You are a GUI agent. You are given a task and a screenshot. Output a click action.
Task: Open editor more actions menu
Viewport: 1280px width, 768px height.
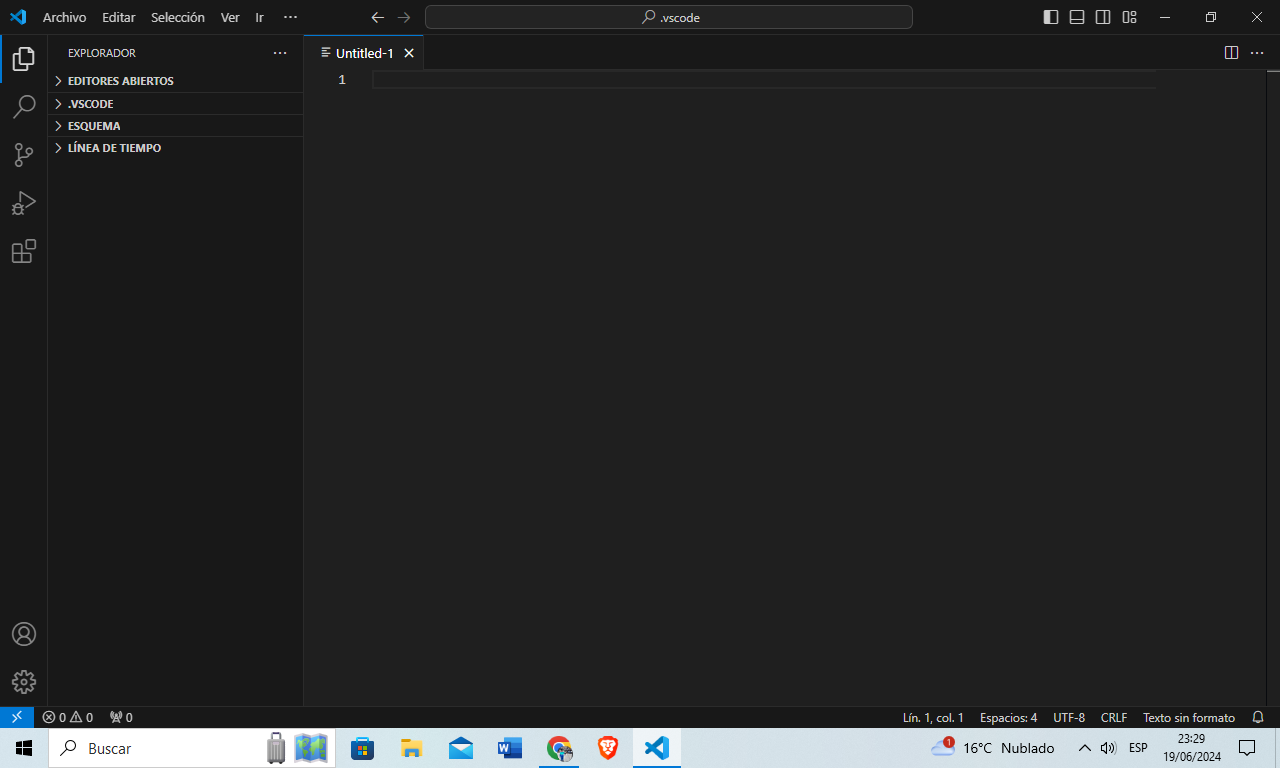point(1257,53)
